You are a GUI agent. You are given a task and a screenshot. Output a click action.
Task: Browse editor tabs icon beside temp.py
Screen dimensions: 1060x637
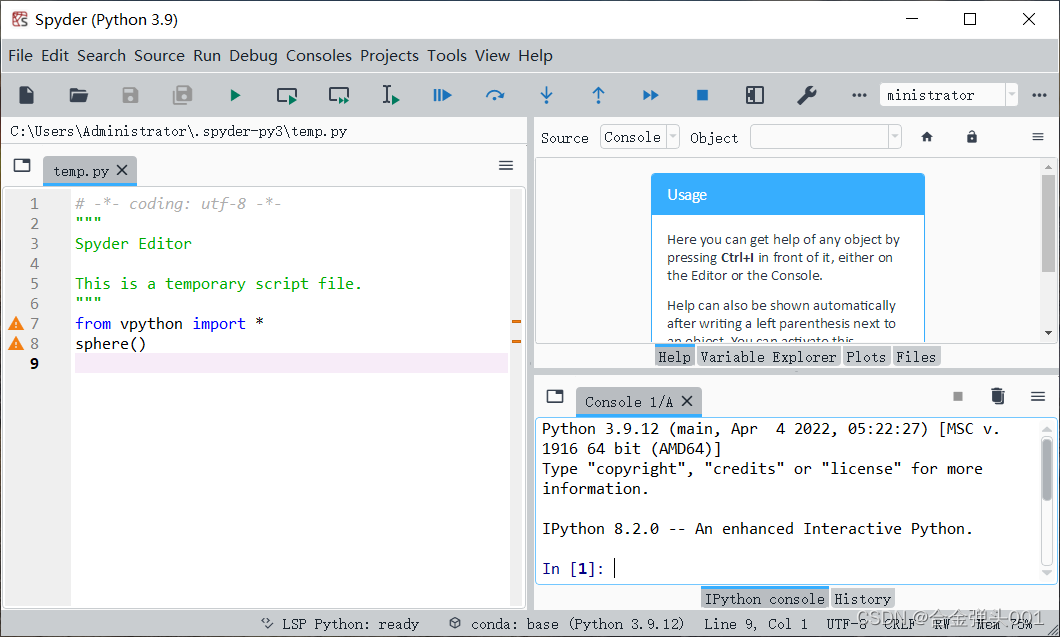(22, 166)
